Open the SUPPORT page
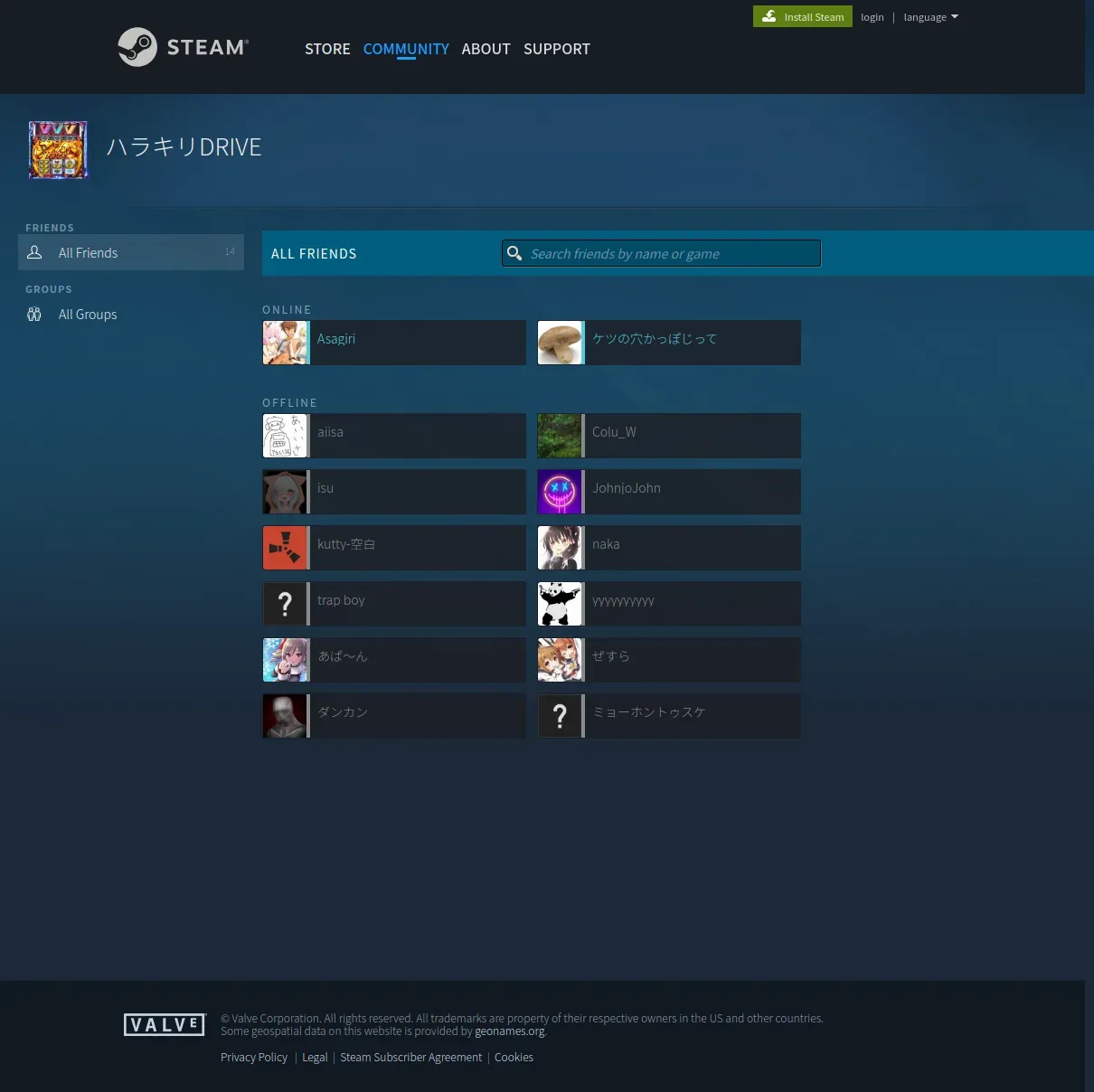 point(557,49)
